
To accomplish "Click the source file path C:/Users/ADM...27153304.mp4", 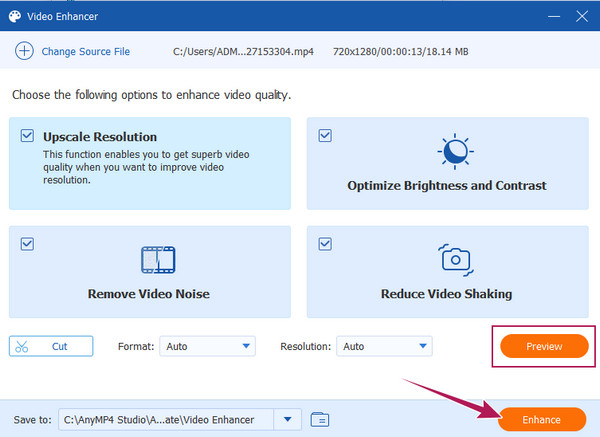I will tap(243, 52).
